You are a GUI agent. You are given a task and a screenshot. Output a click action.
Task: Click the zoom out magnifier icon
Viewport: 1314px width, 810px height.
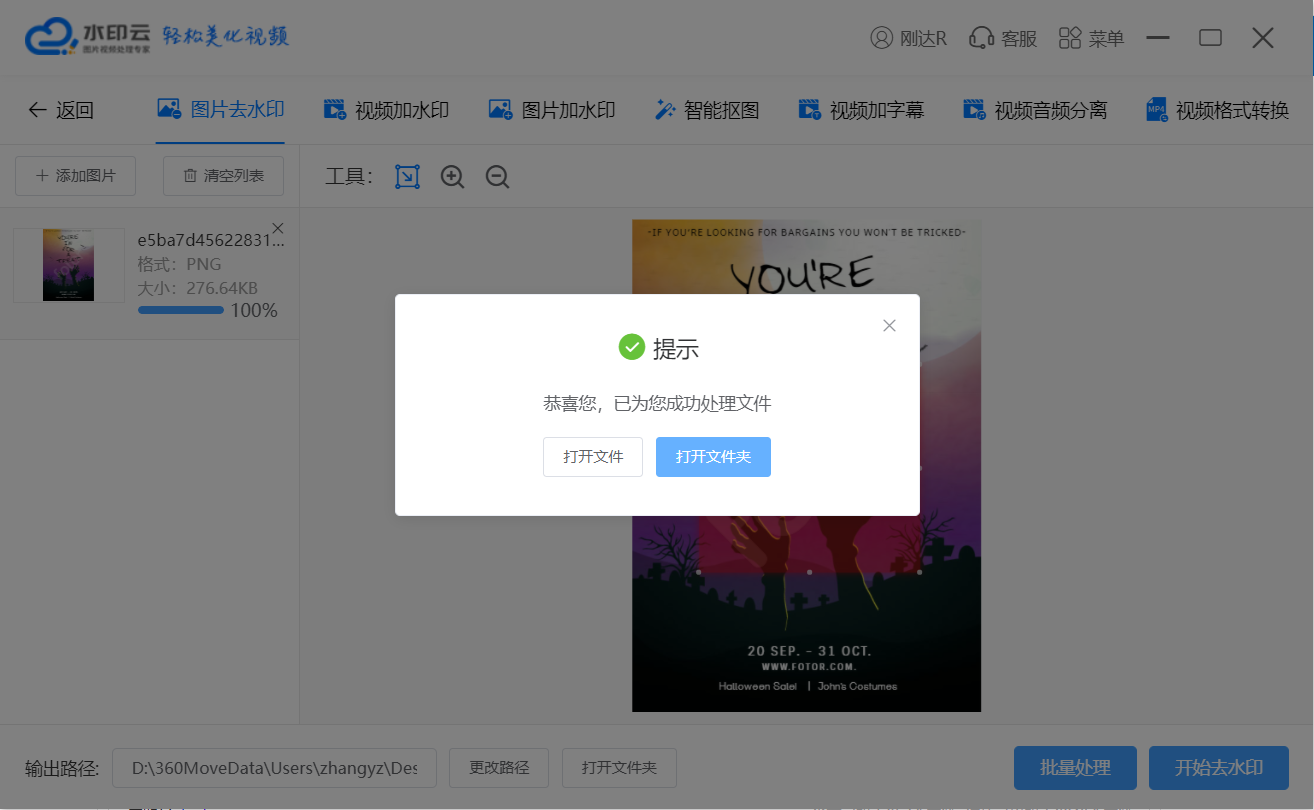[x=498, y=177]
